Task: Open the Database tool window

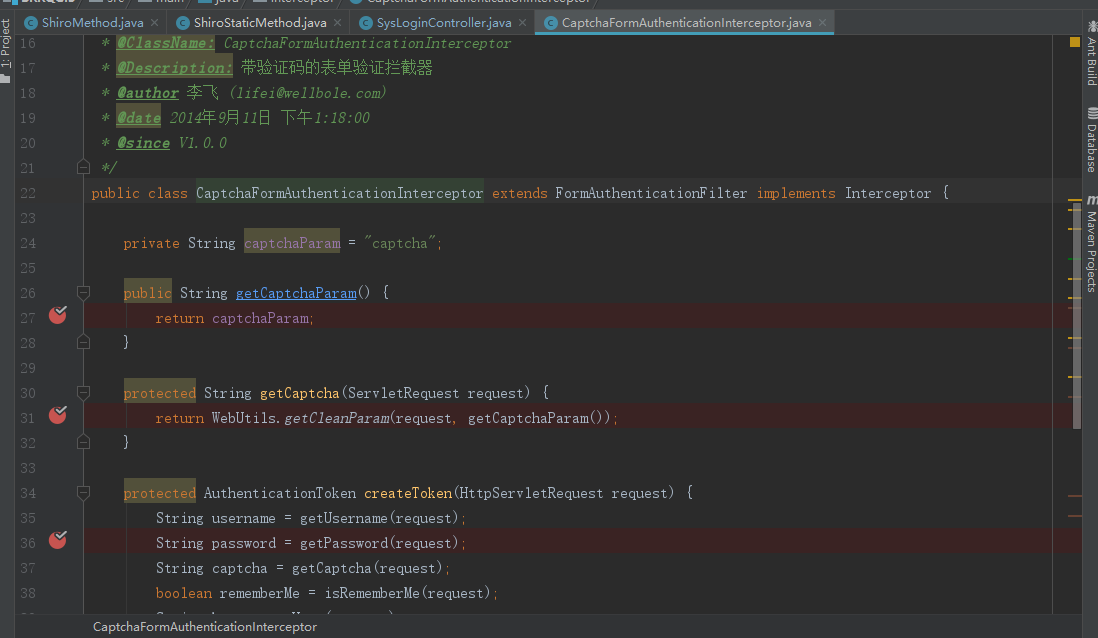Action: pyautogui.click(x=1090, y=148)
